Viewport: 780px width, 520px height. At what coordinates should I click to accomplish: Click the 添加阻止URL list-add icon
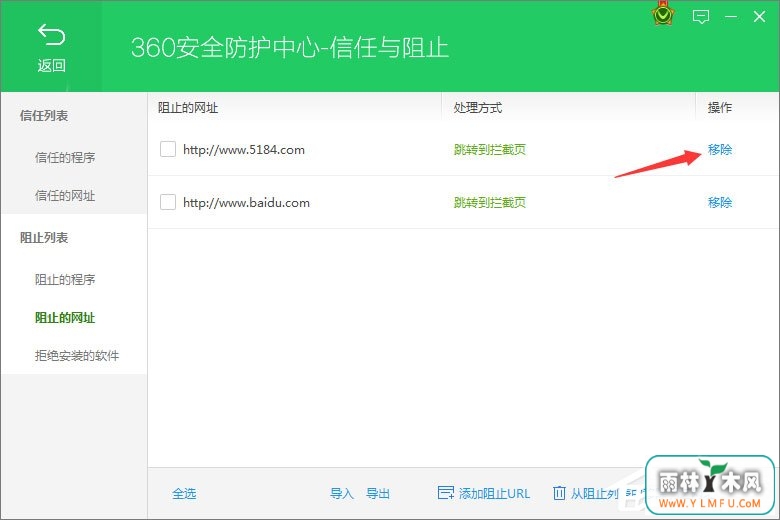[x=446, y=493]
